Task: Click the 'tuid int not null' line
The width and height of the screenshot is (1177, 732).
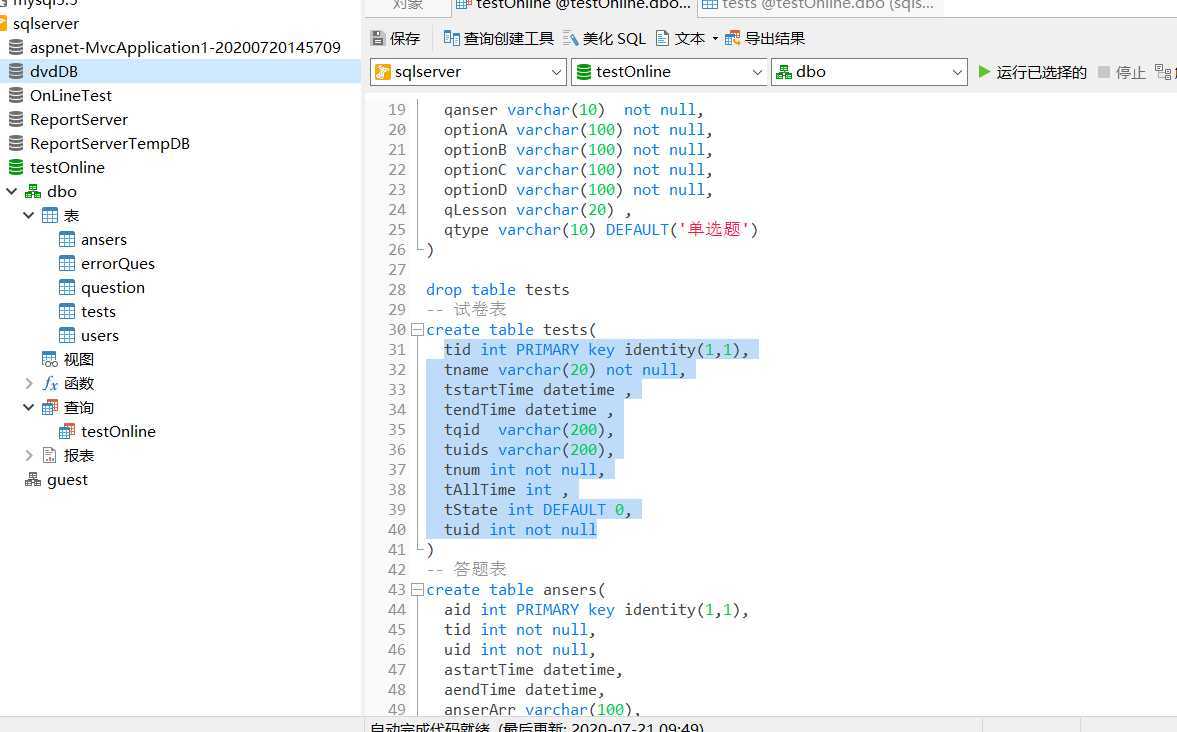Action: (x=520, y=530)
